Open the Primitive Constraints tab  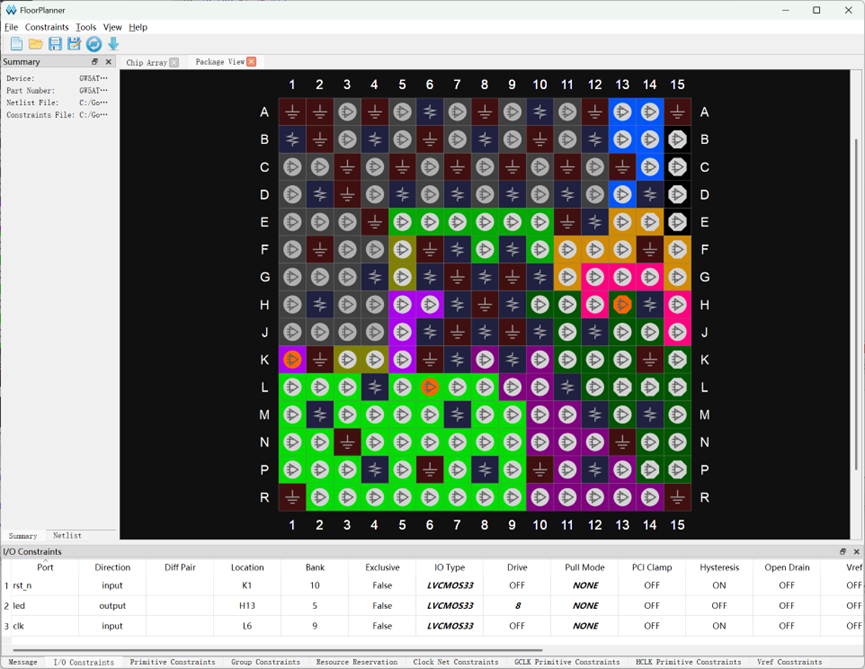click(173, 662)
